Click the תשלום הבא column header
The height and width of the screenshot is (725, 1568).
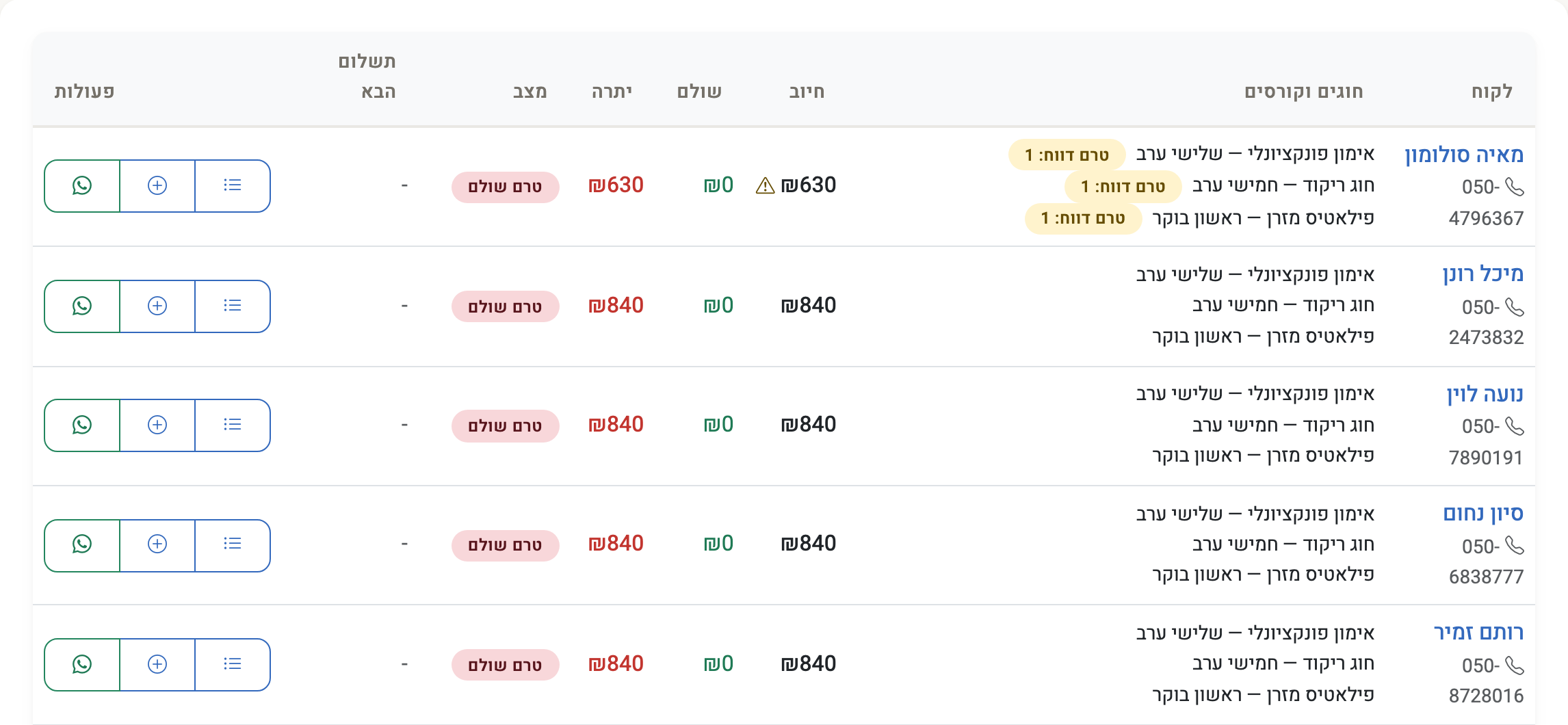tap(367, 77)
